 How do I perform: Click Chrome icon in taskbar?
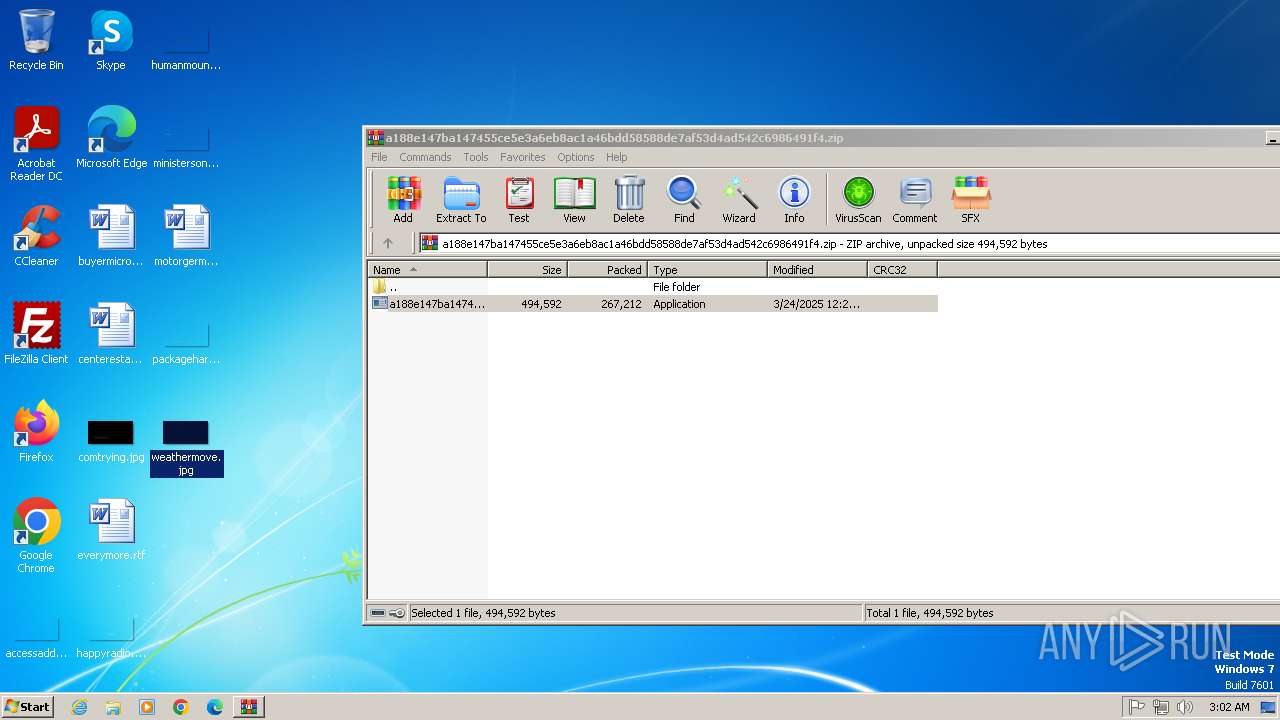coord(181,707)
